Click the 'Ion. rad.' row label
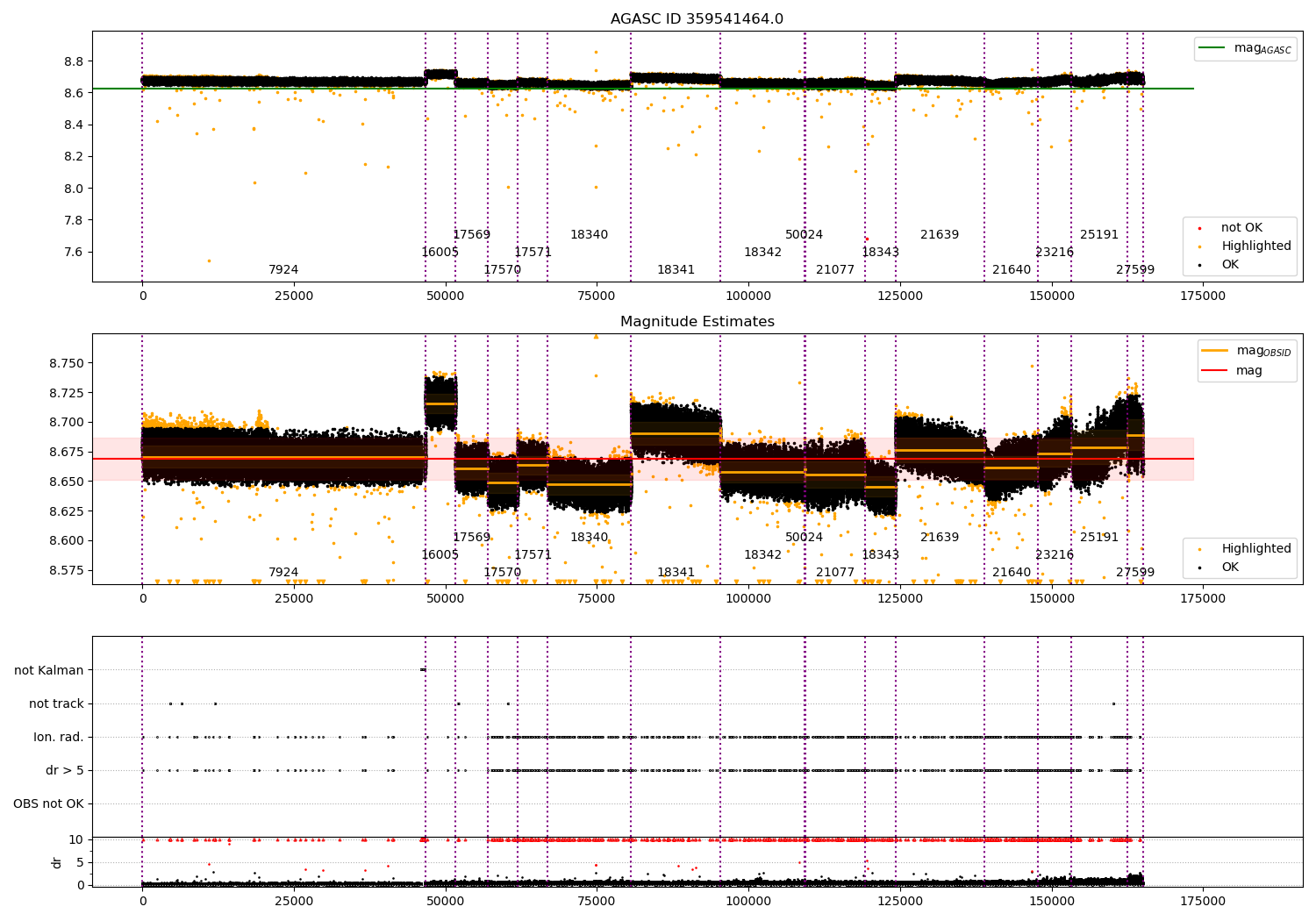The image size is (1316, 921). tap(59, 737)
